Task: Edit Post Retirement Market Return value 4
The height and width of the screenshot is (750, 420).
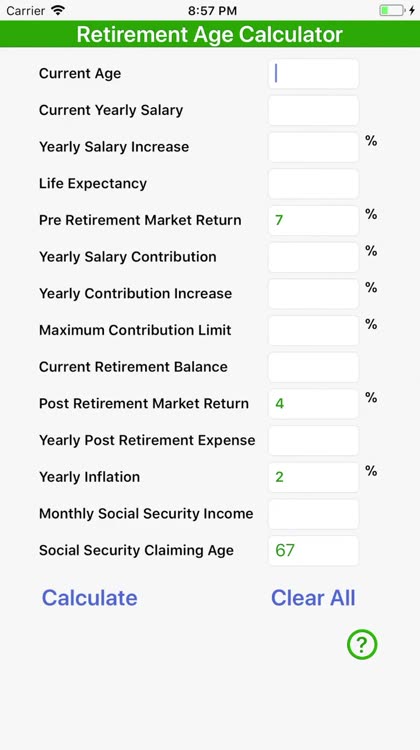Action: click(x=313, y=404)
